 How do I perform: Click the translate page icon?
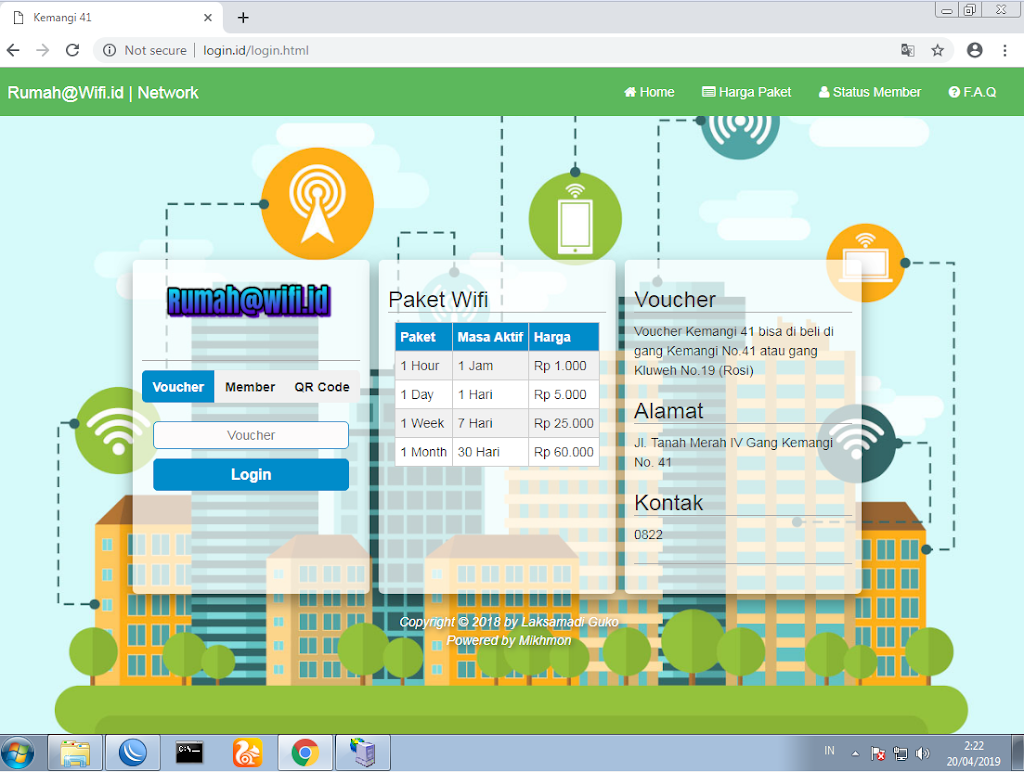(908, 50)
